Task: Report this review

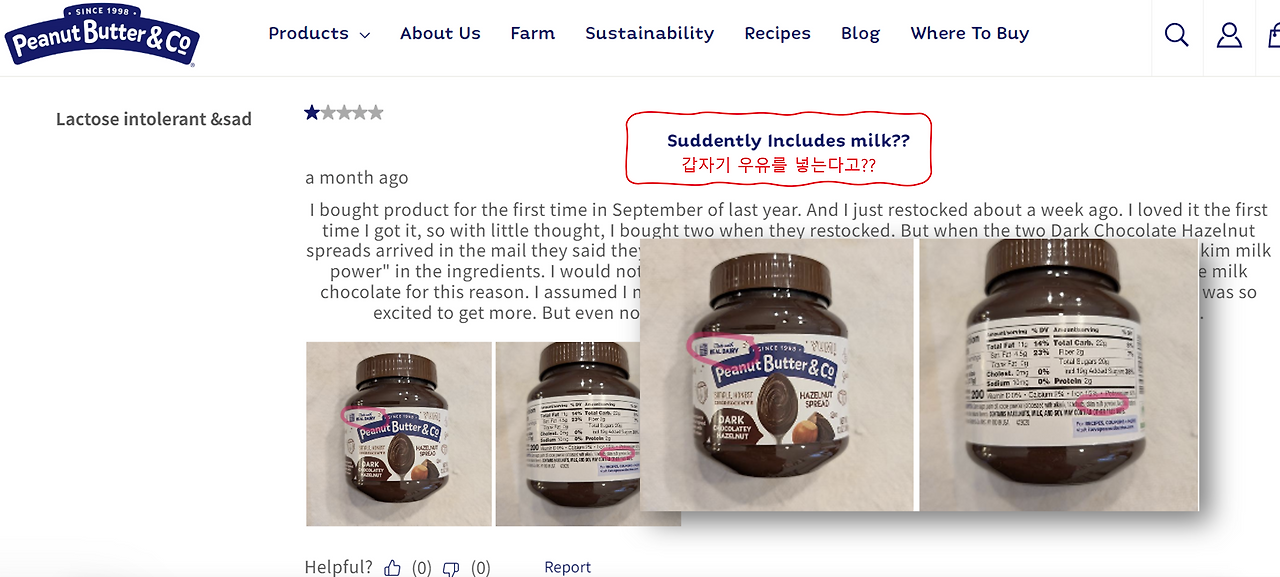Action: click(567, 567)
